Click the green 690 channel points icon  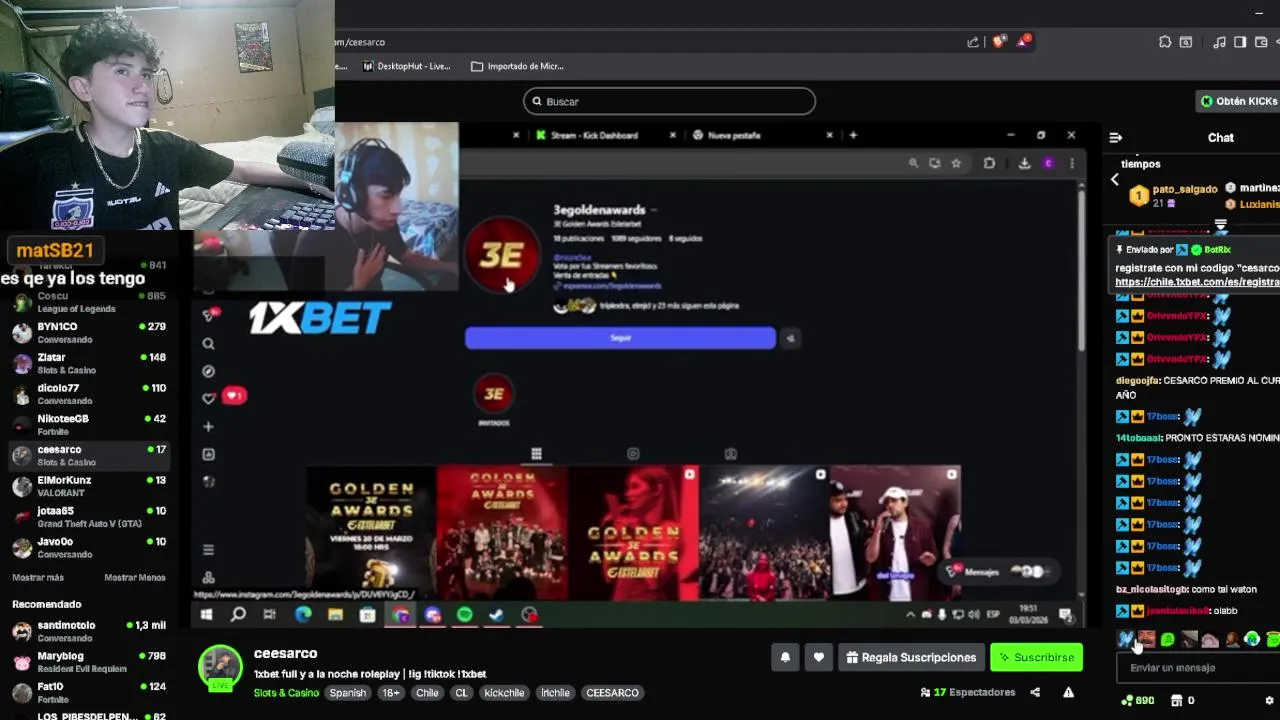pos(1138,700)
